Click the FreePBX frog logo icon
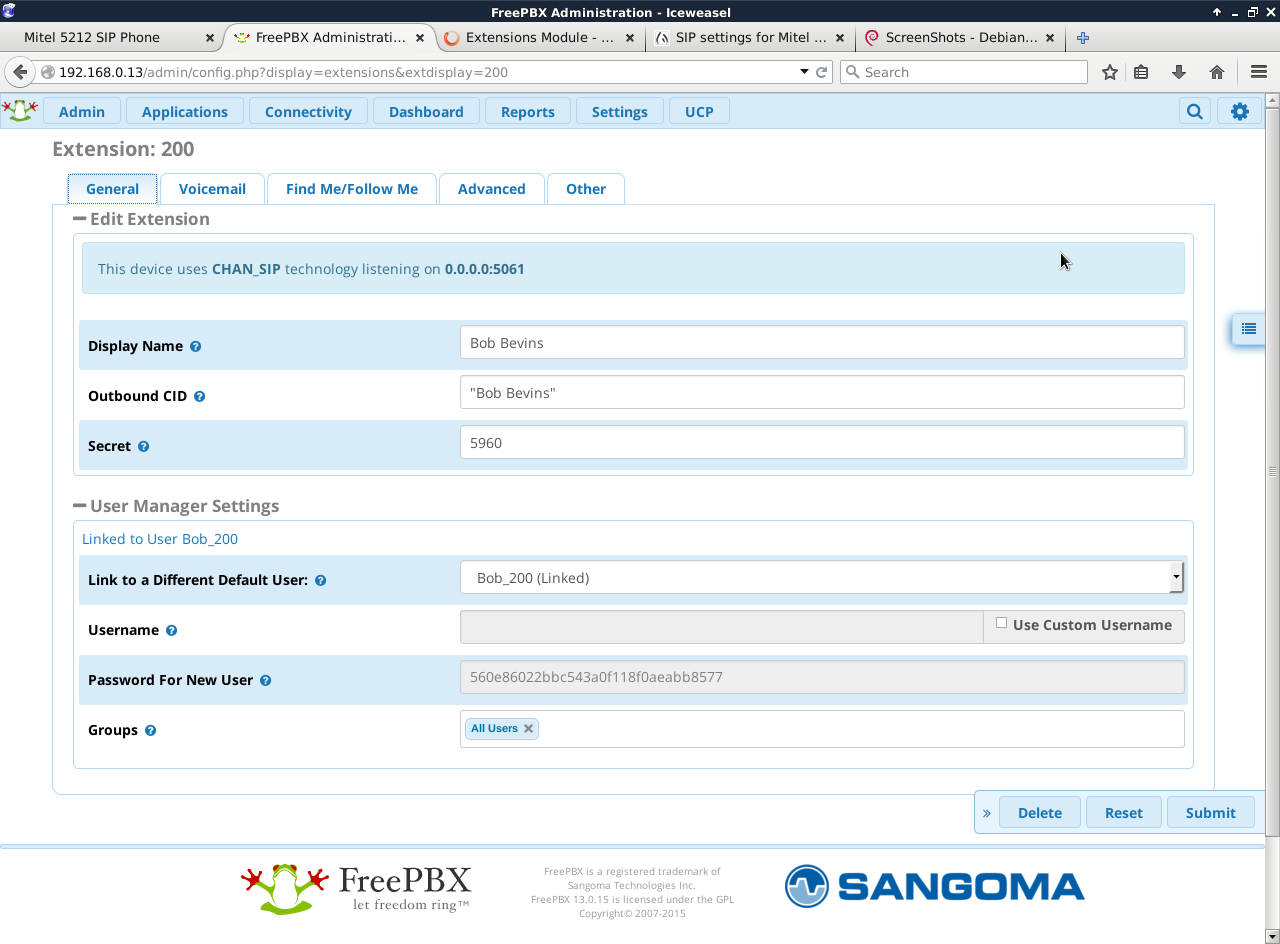The height and width of the screenshot is (944, 1280). point(20,110)
